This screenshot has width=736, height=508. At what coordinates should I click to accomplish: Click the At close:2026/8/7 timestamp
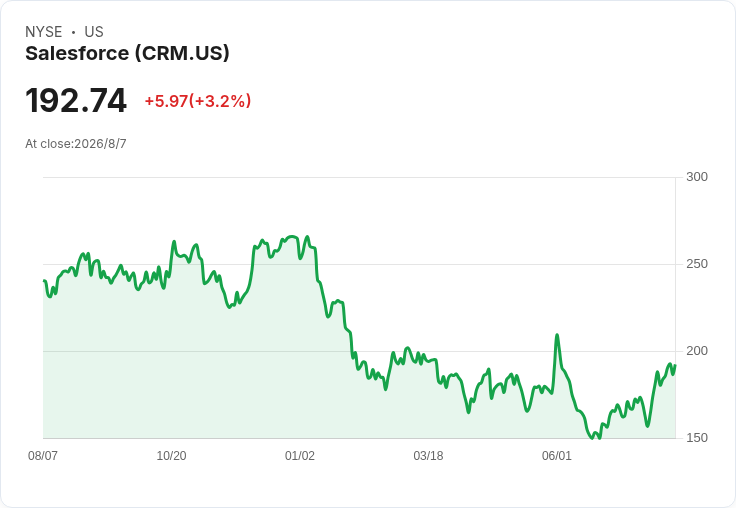[x=76, y=144]
